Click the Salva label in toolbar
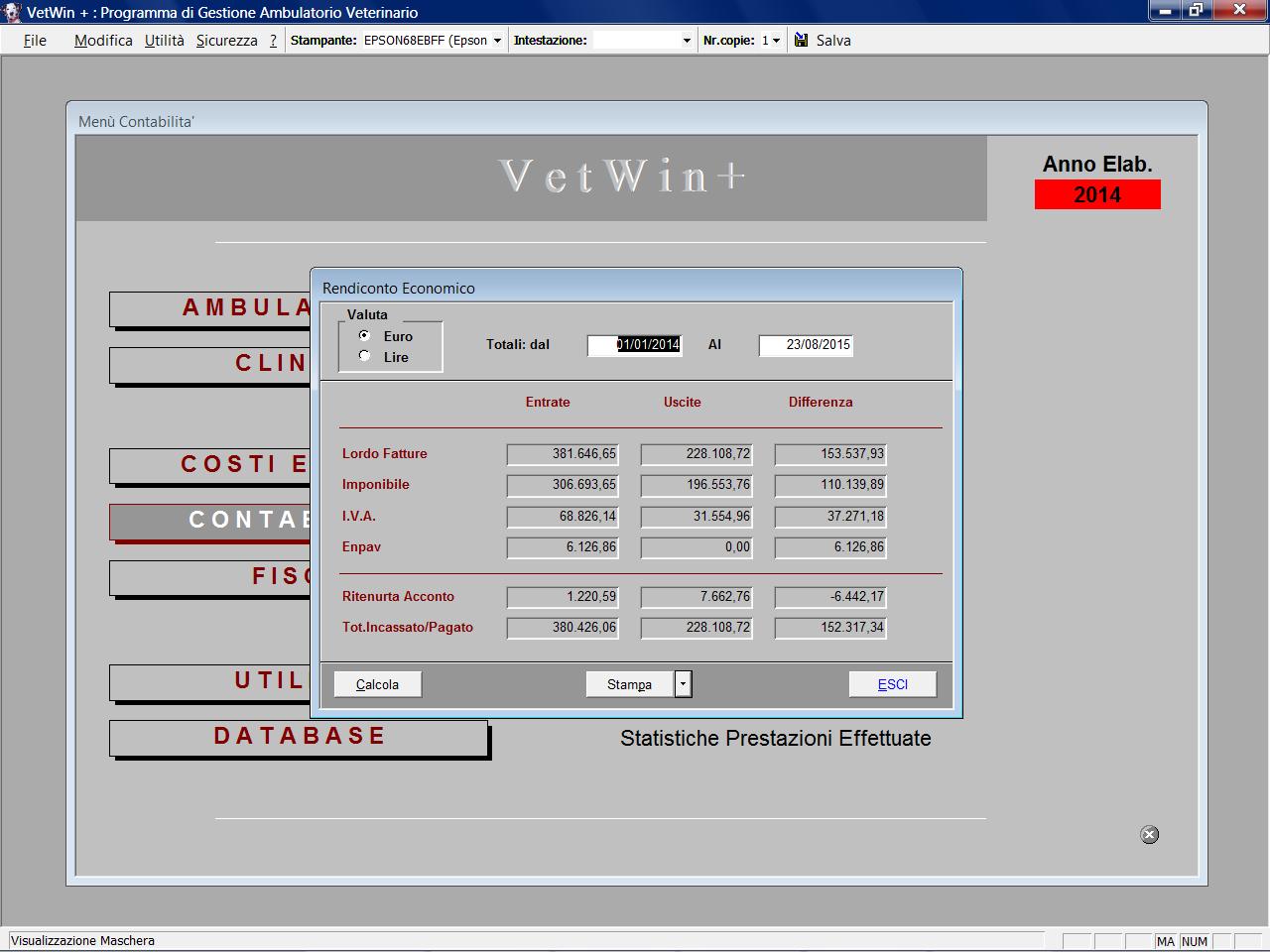Viewport: 1270px width, 952px height. click(833, 41)
